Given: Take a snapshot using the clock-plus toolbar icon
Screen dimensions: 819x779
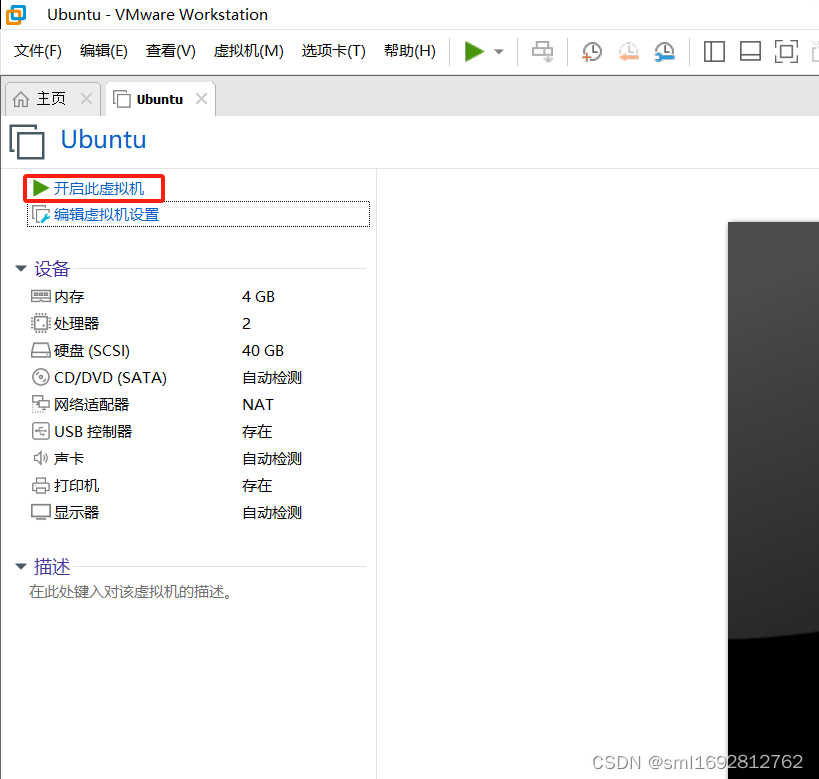Looking at the screenshot, I should point(591,51).
